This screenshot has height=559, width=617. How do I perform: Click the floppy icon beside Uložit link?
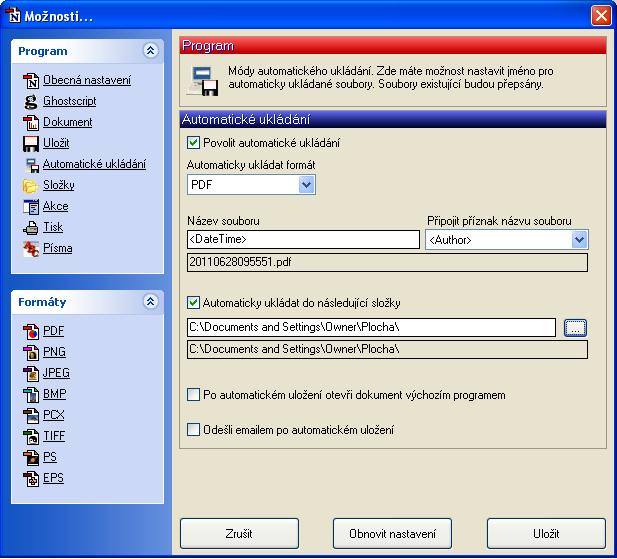pos(31,144)
